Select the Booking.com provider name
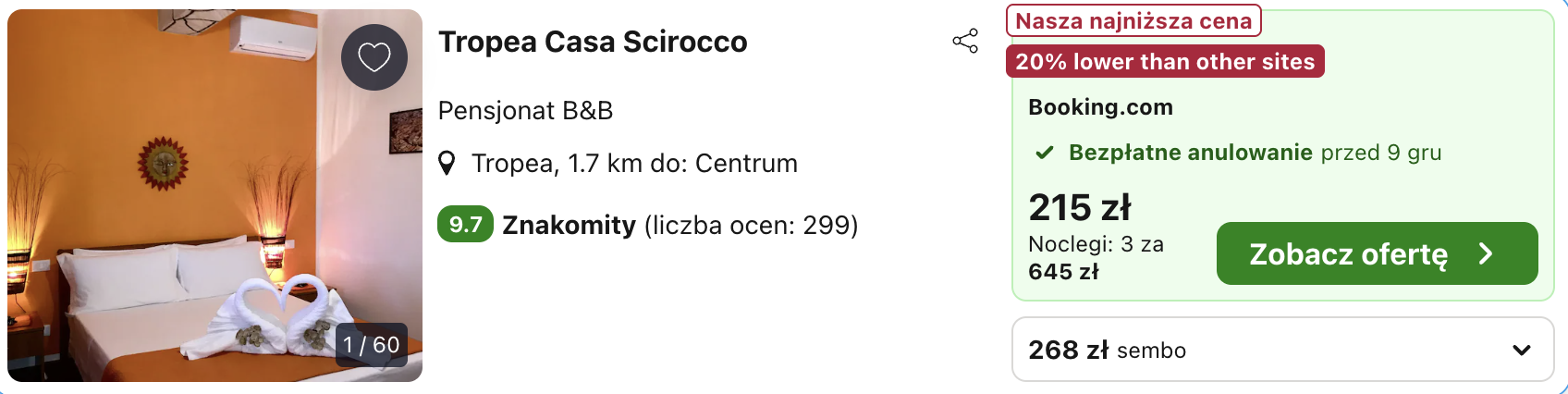 click(x=1100, y=107)
